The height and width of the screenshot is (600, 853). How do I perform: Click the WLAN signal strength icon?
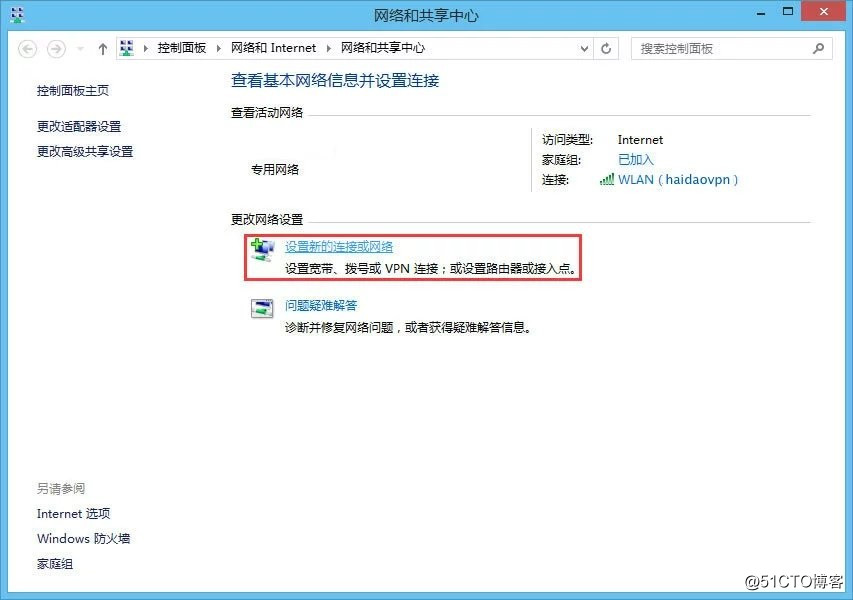coord(607,179)
